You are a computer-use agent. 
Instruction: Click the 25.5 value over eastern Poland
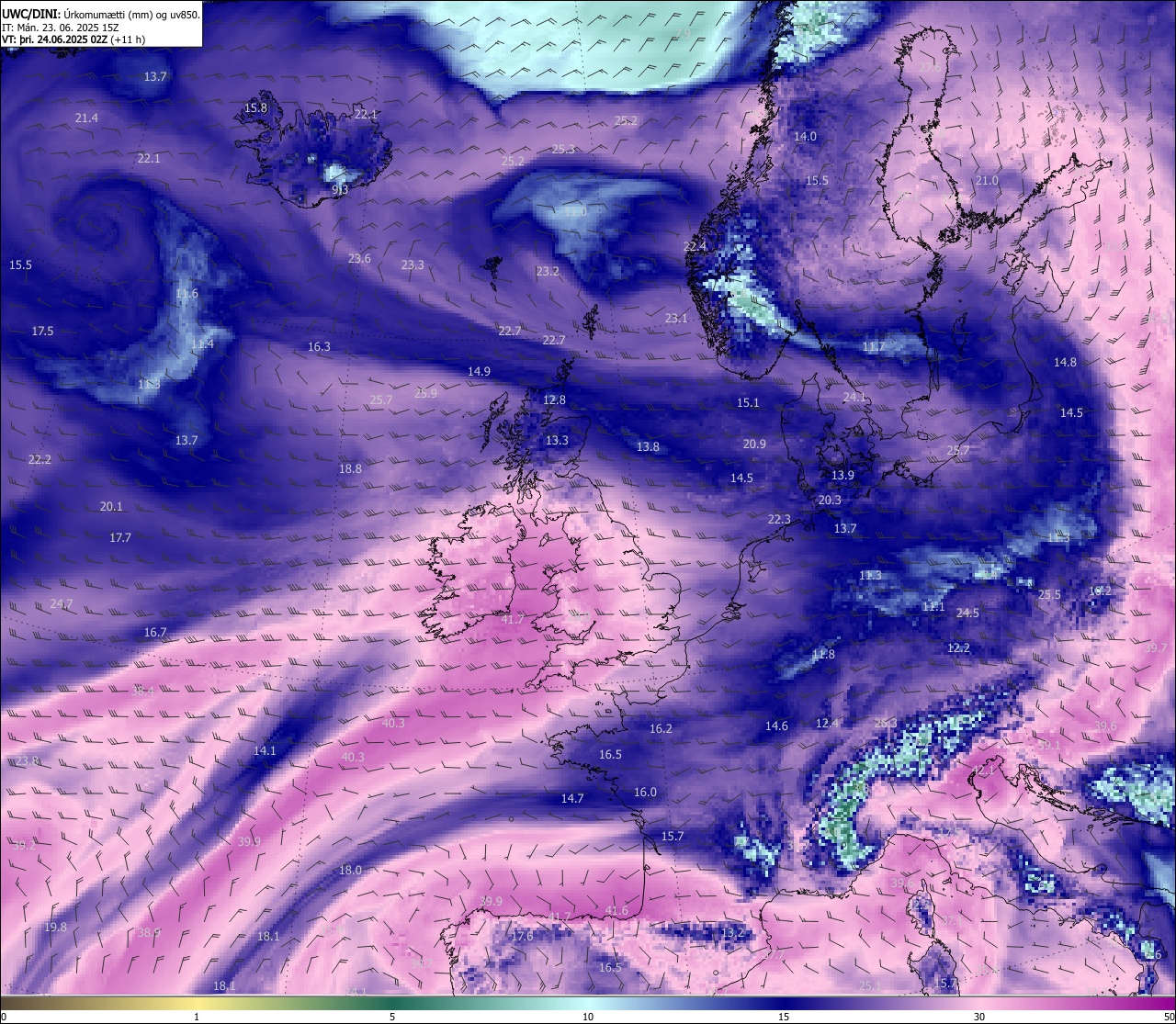(x=1049, y=595)
